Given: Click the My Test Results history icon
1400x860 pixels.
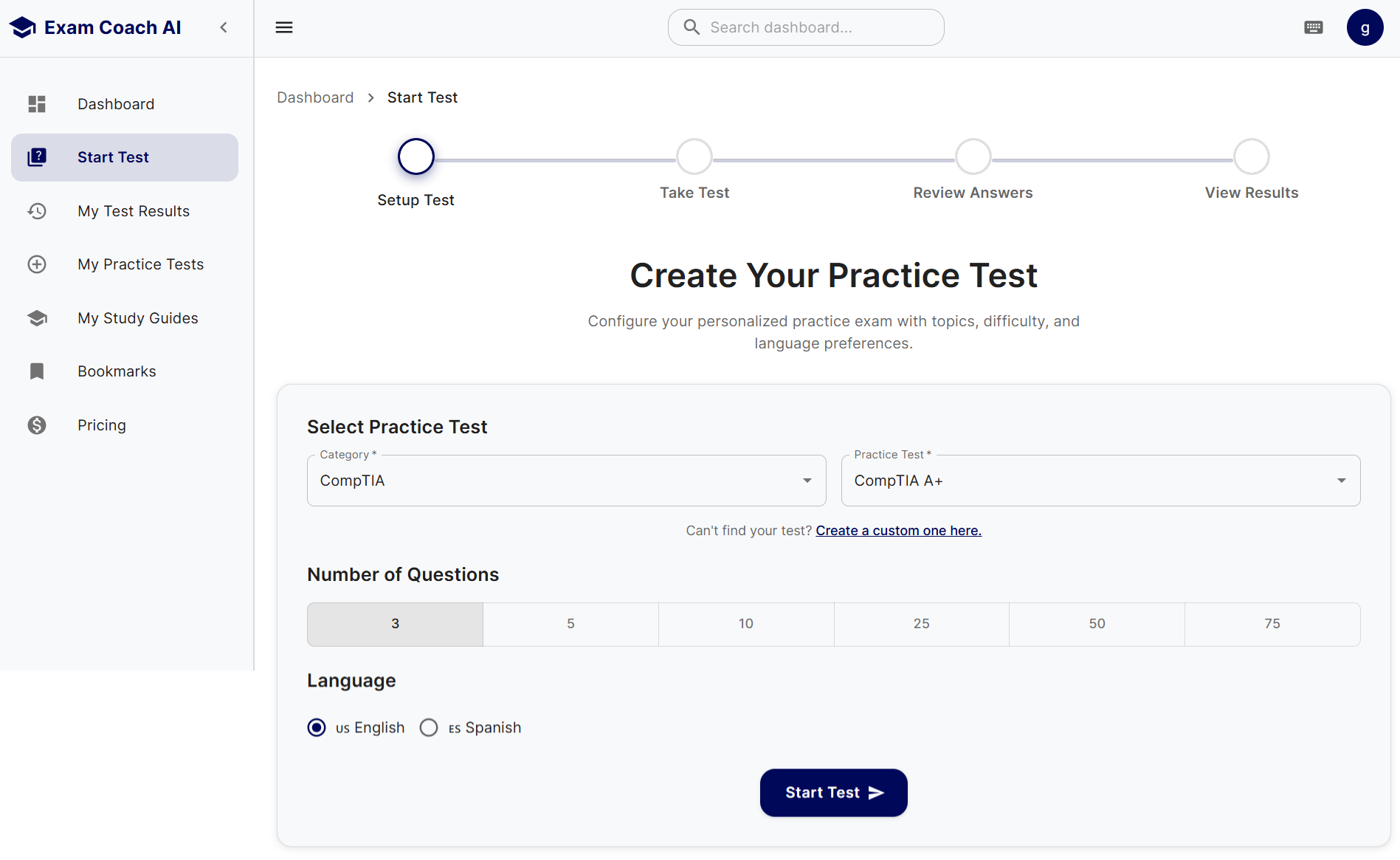Looking at the screenshot, I should click(x=37, y=211).
